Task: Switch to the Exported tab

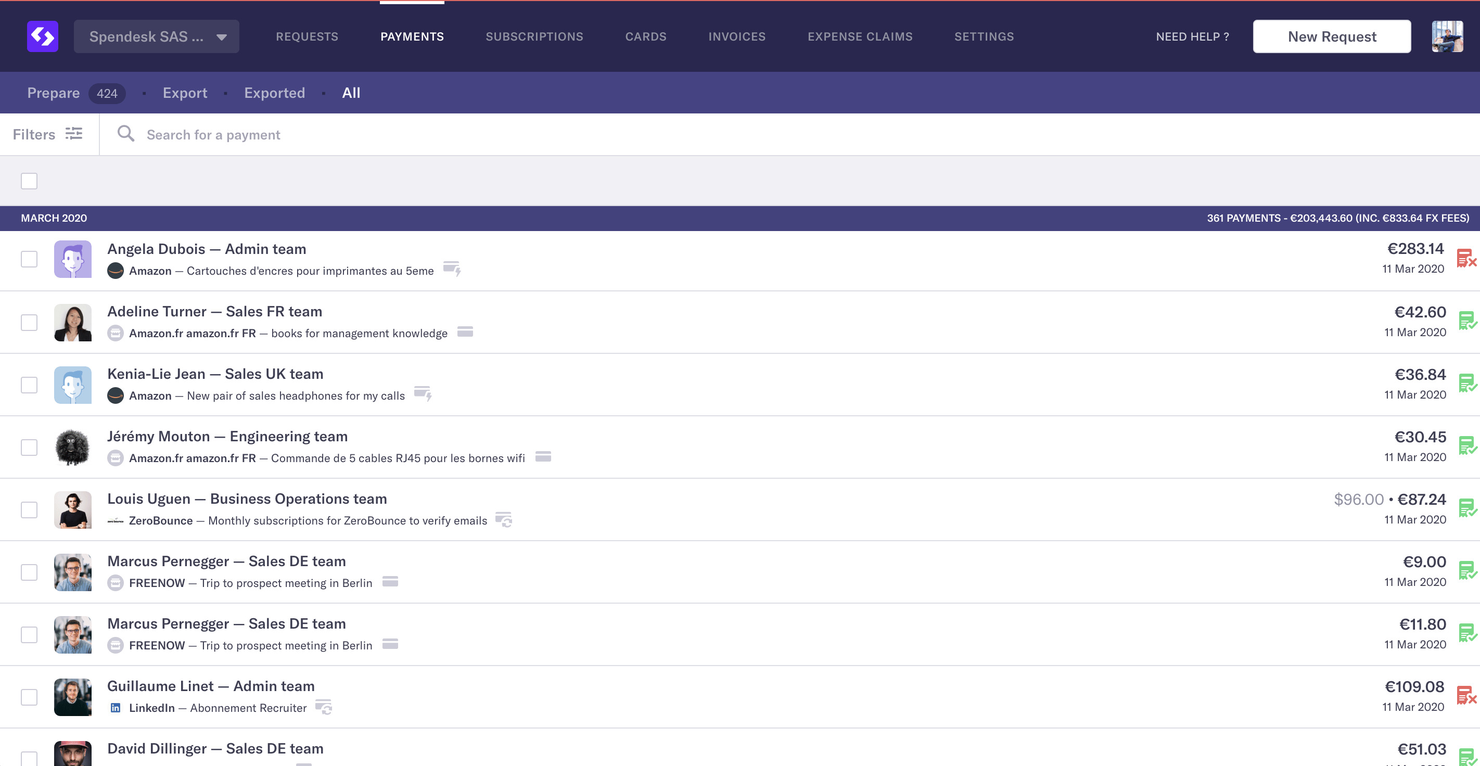Action: pos(274,92)
